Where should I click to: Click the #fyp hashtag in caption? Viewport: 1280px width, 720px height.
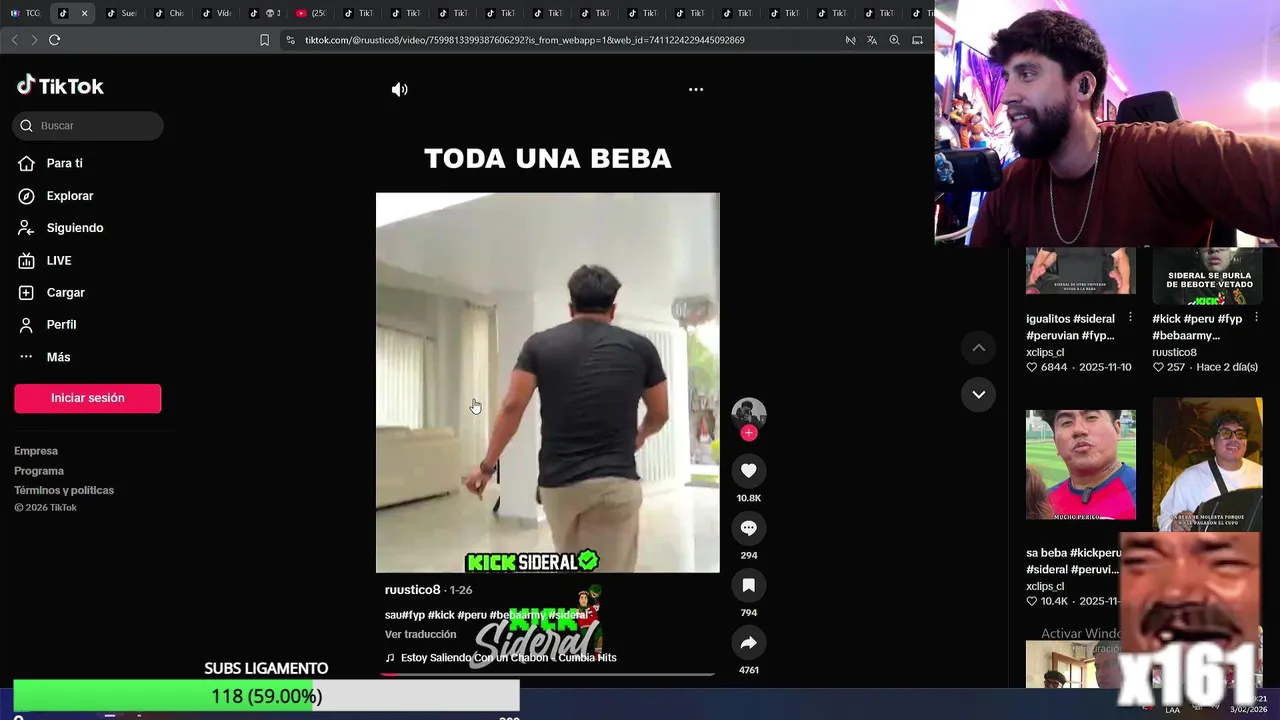(x=413, y=614)
